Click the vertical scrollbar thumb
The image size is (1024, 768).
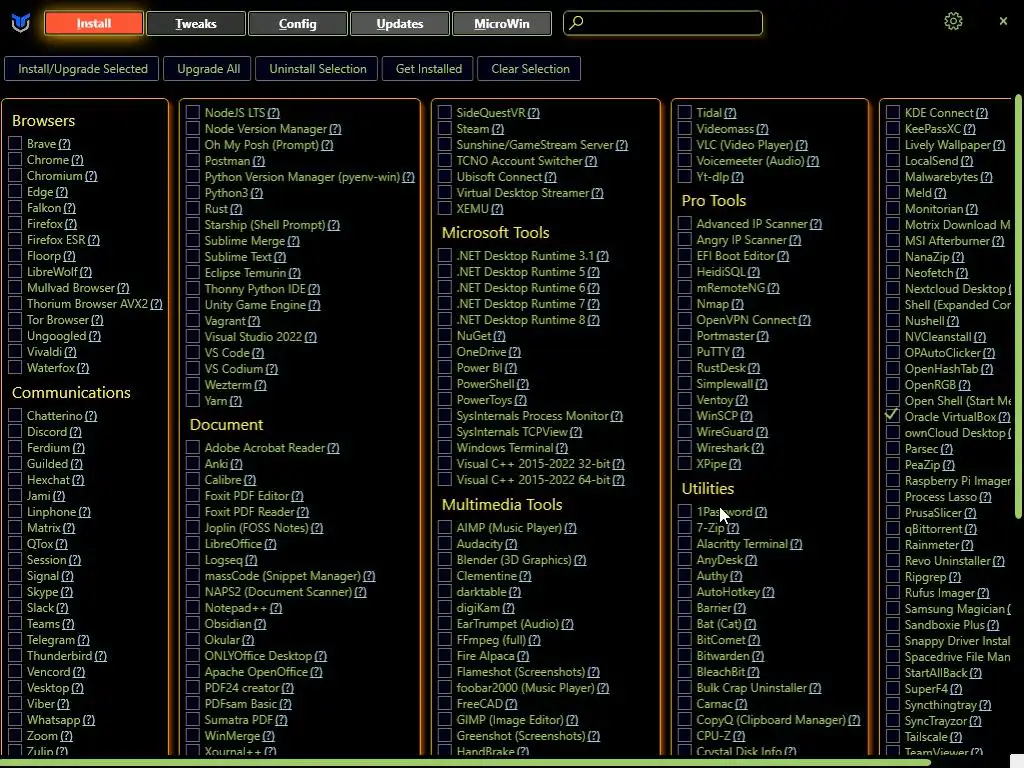[x=1017, y=307]
